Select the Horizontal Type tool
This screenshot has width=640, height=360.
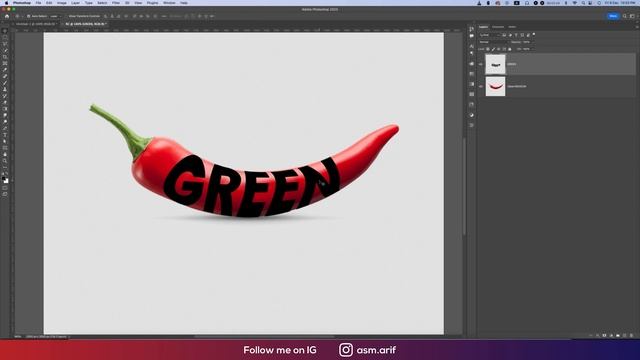pyautogui.click(x=5, y=135)
